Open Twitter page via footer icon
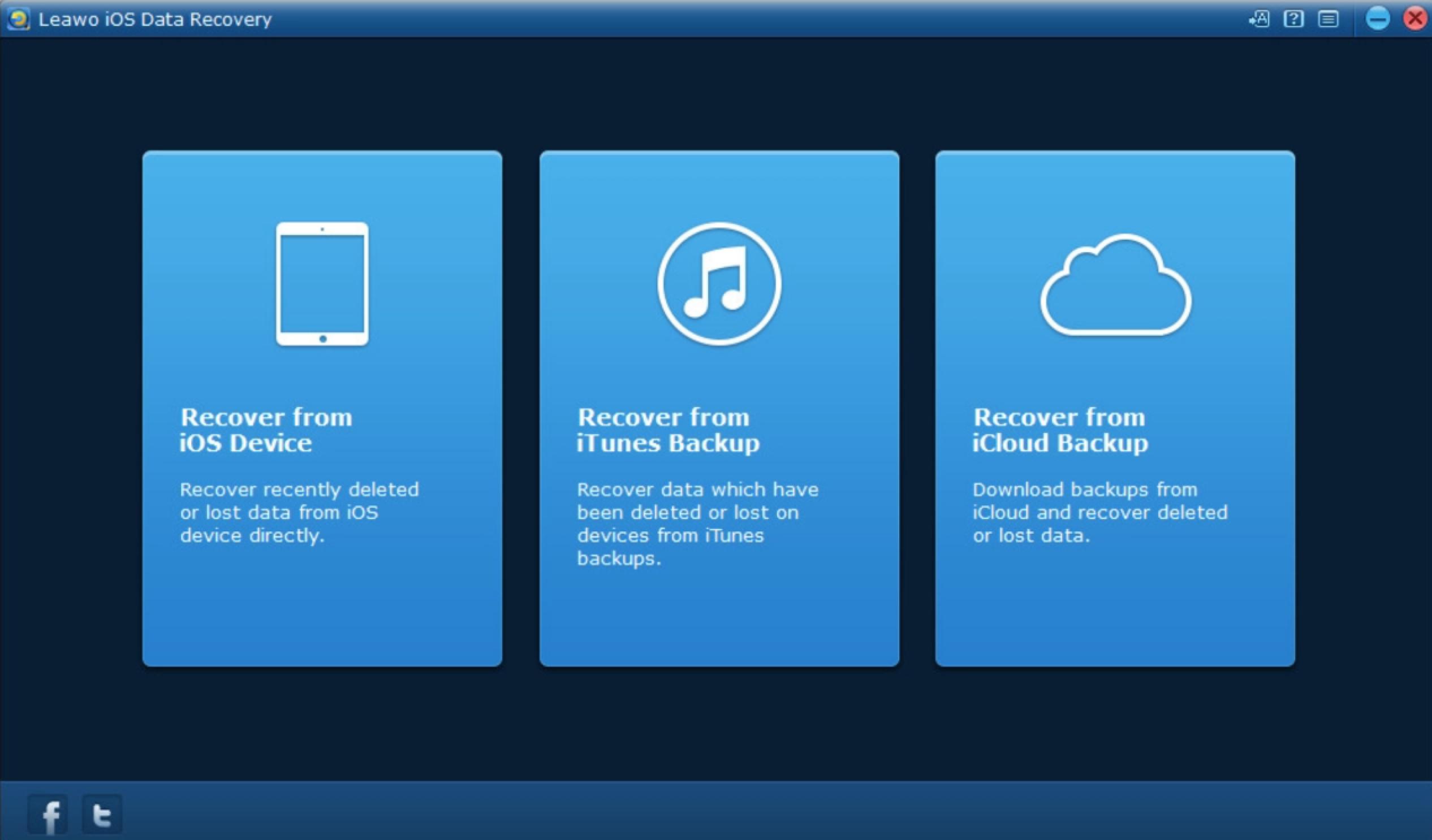The width and height of the screenshot is (1432, 840). click(102, 815)
